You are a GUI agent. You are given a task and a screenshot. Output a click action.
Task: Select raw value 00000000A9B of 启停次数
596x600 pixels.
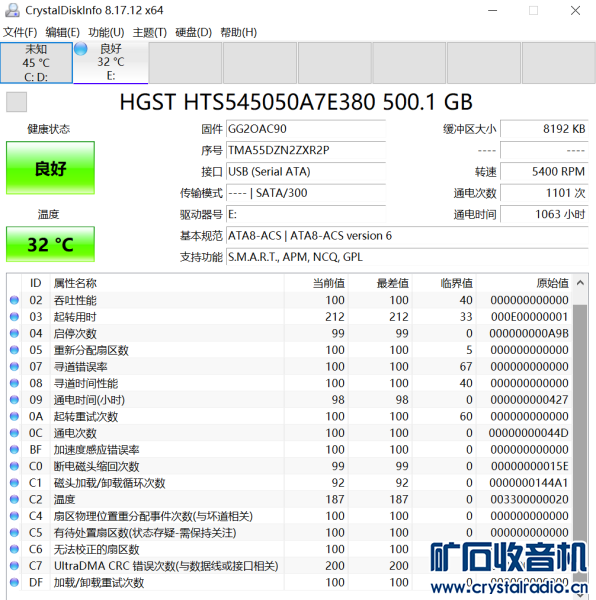pos(529,334)
